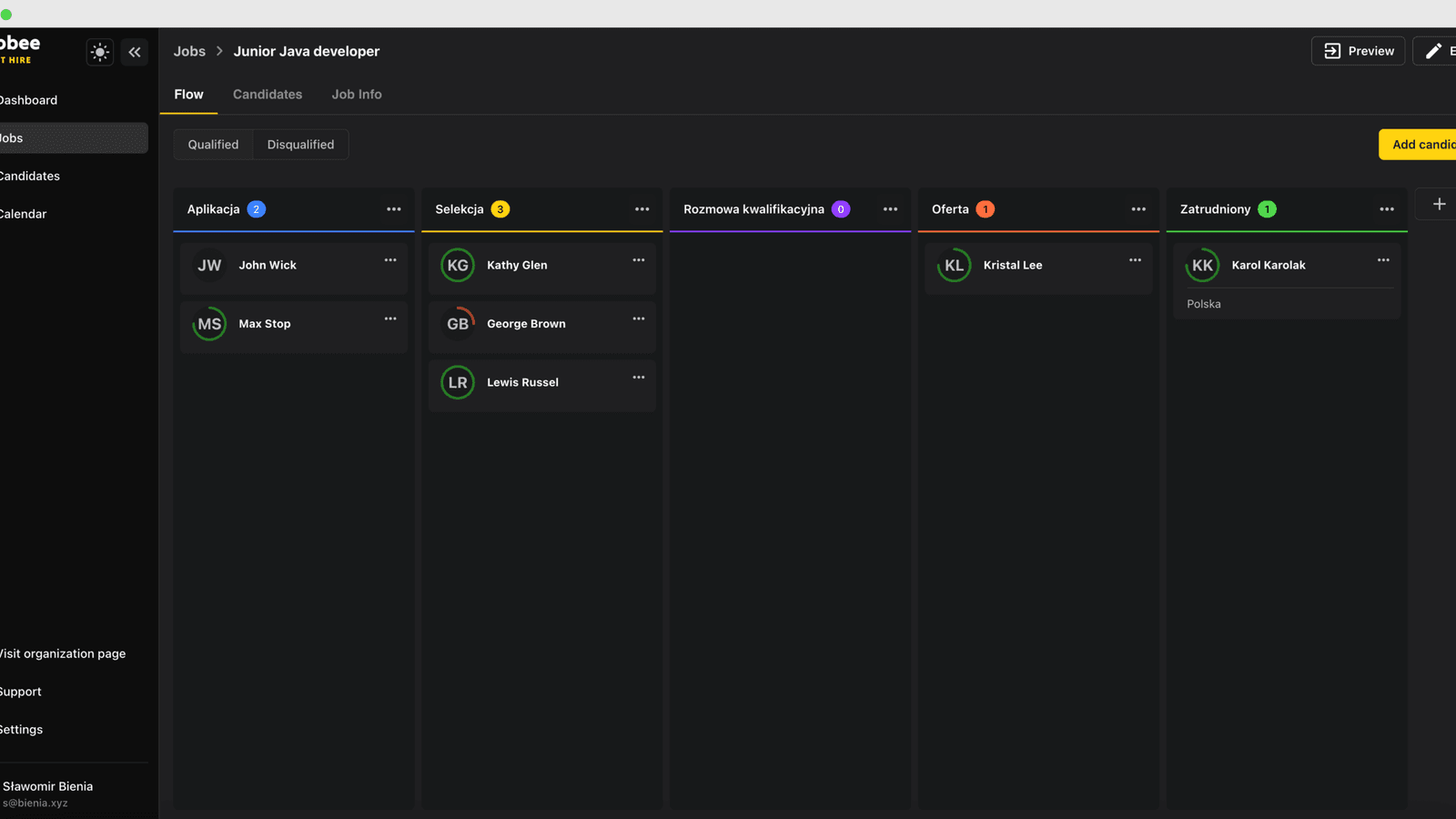Open actions menu on John Wick's card
This screenshot has height=819, width=1456.
pos(389,260)
